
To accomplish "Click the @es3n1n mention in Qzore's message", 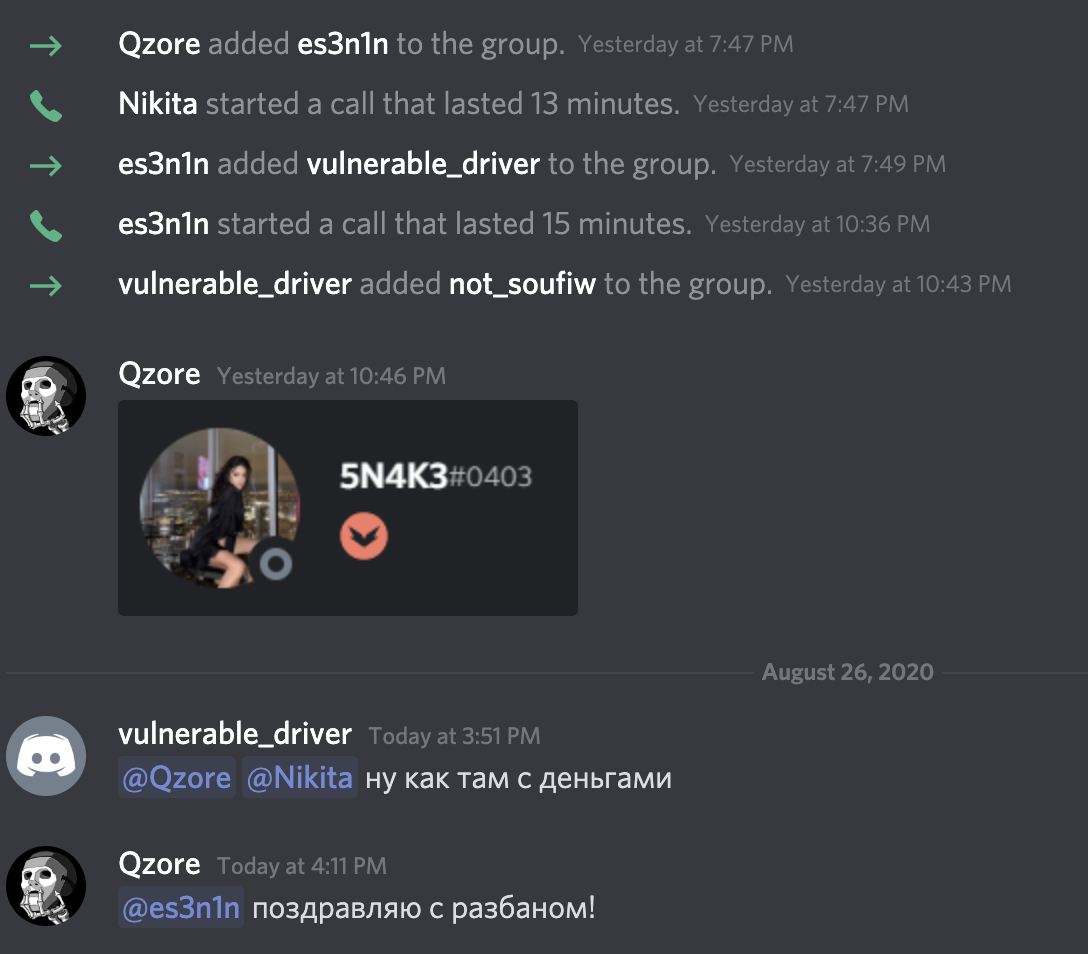I will point(181,908).
